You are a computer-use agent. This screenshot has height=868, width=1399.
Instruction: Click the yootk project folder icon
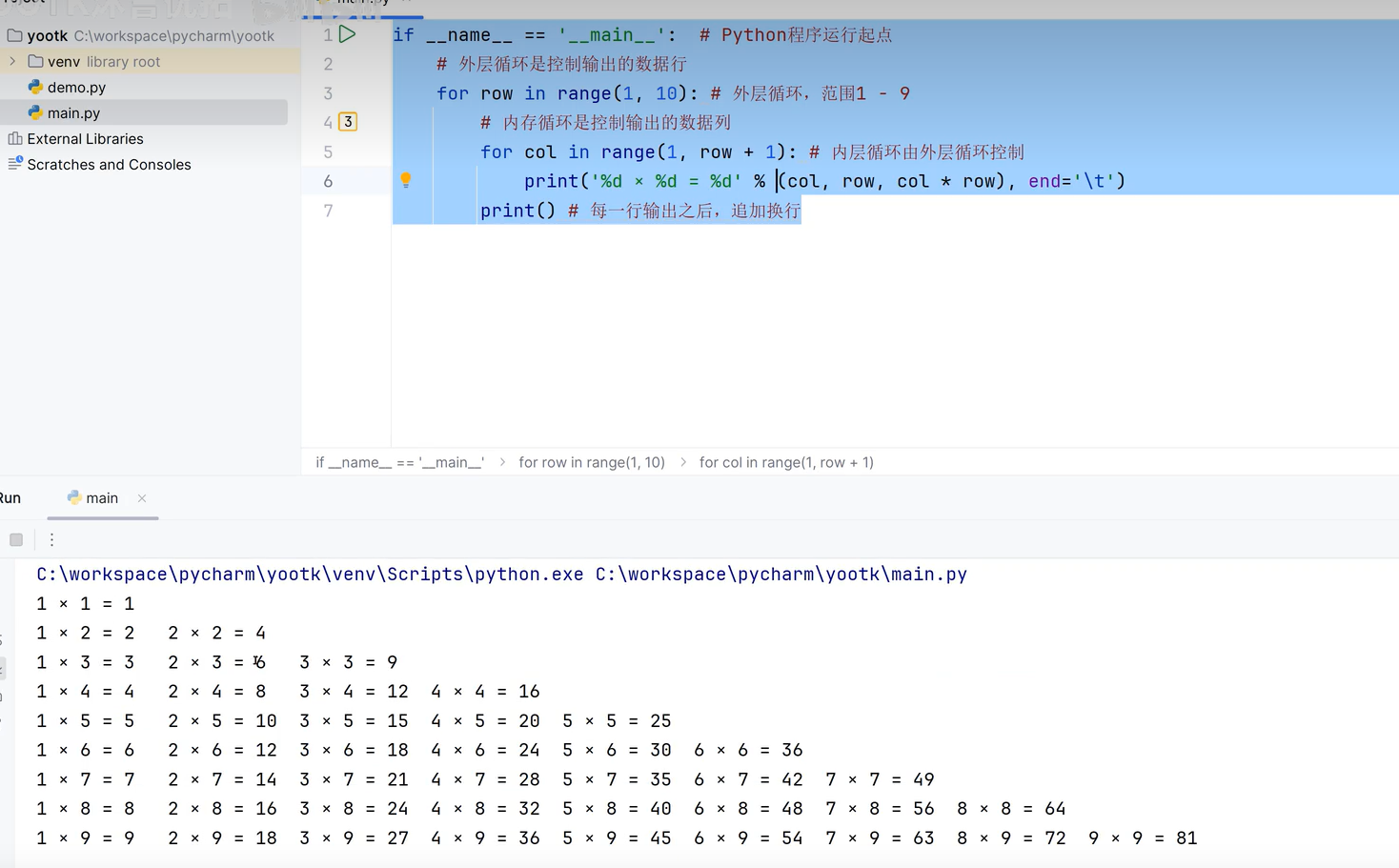pyautogui.click(x=14, y=35)
